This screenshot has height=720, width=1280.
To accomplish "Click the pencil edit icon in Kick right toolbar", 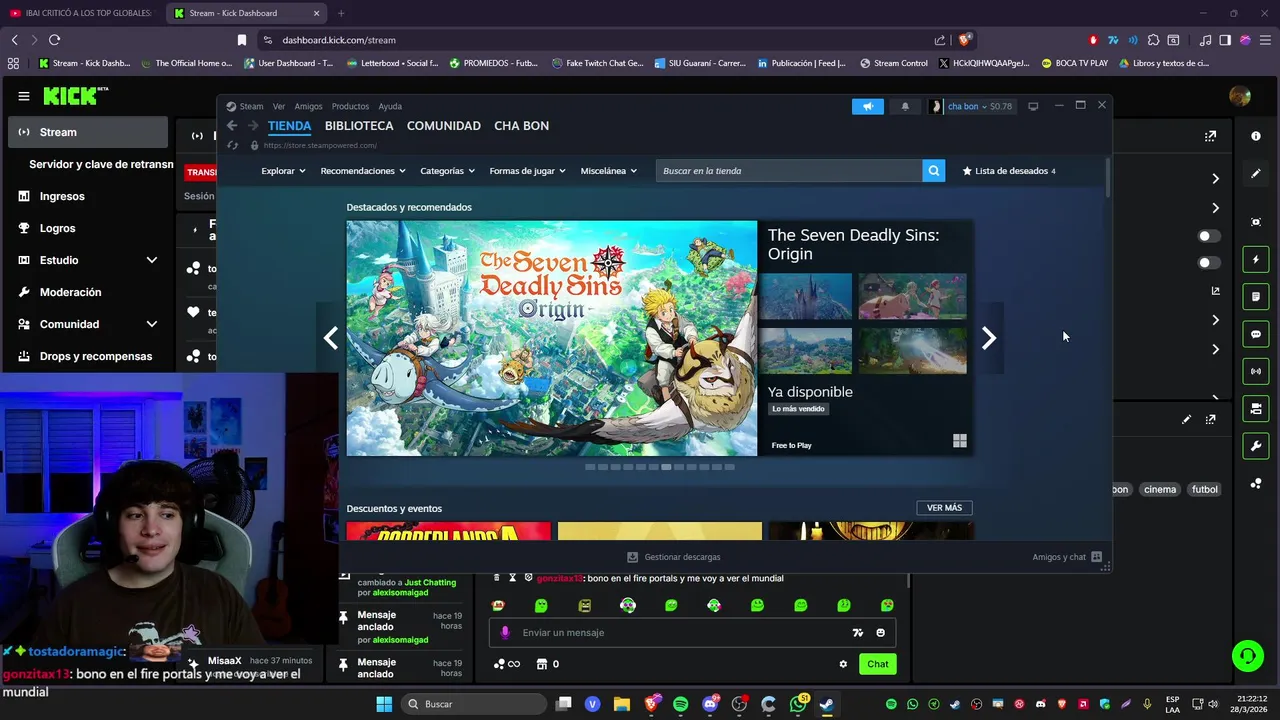I will tap(1256, 173).
